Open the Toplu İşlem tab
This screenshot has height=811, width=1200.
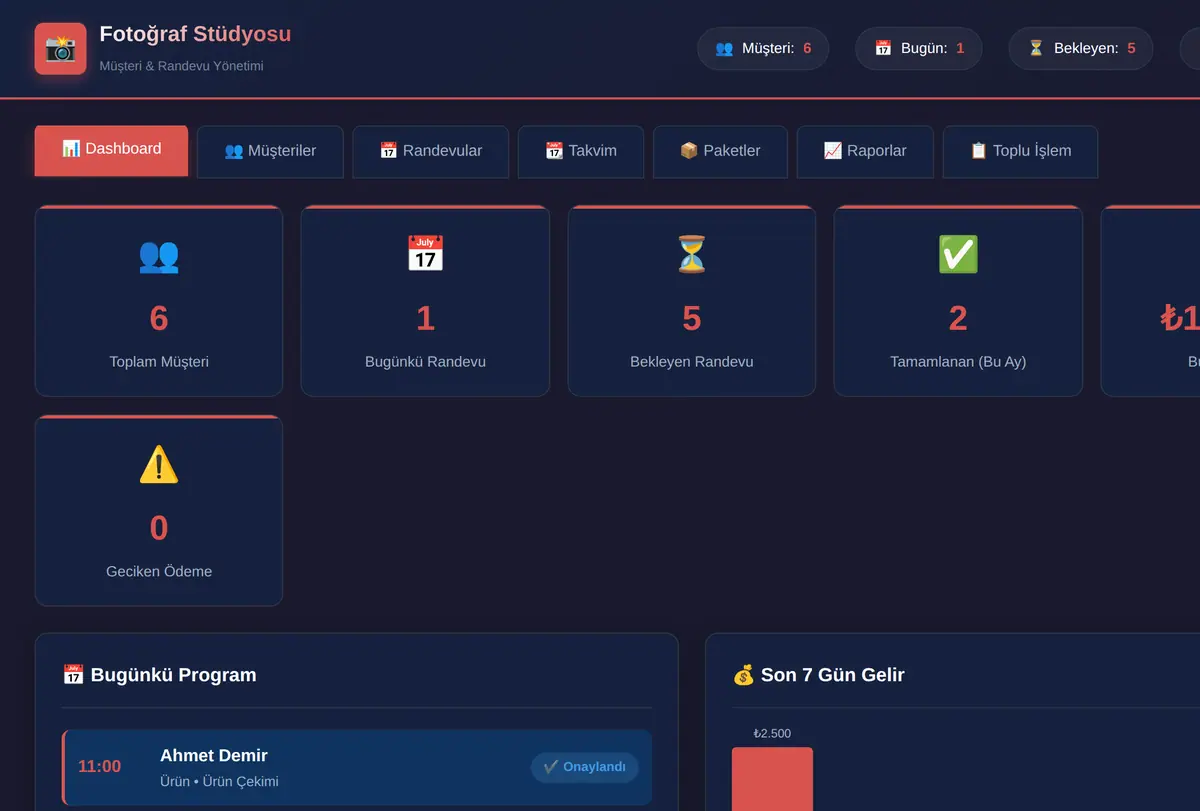point(1020,151)
